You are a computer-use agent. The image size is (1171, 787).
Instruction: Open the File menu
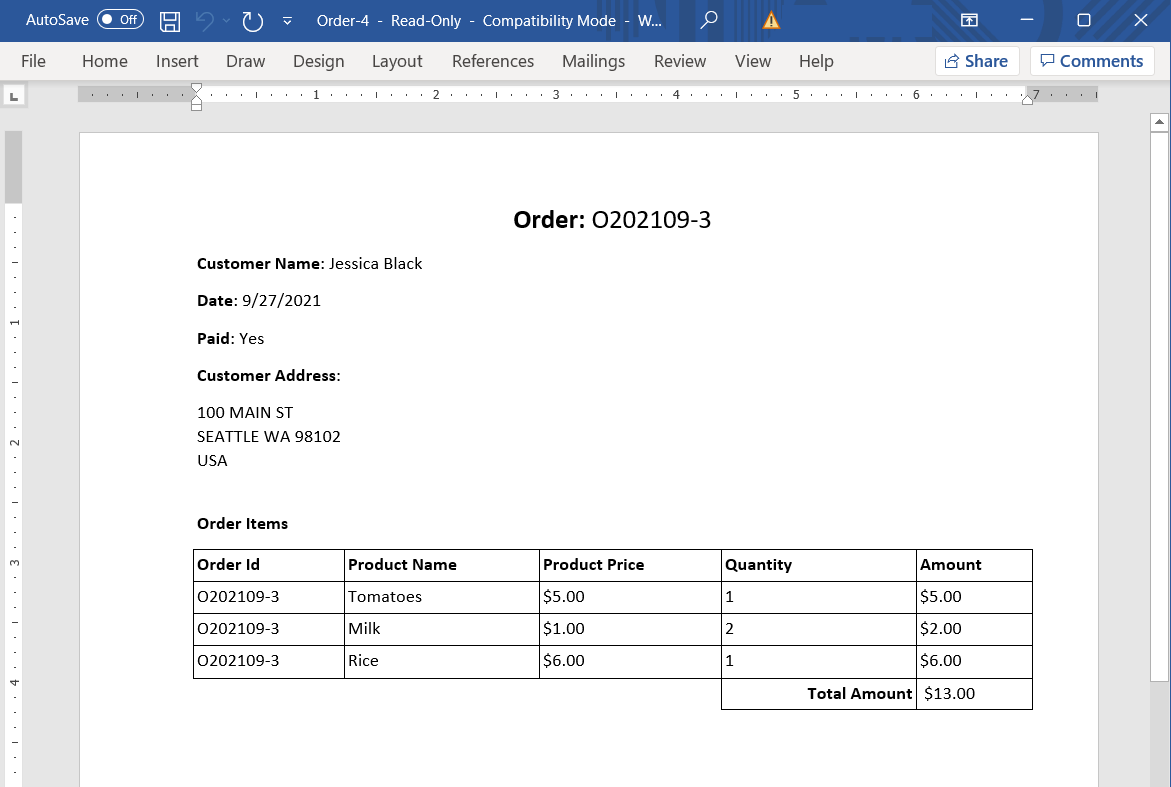click(33, 61)
